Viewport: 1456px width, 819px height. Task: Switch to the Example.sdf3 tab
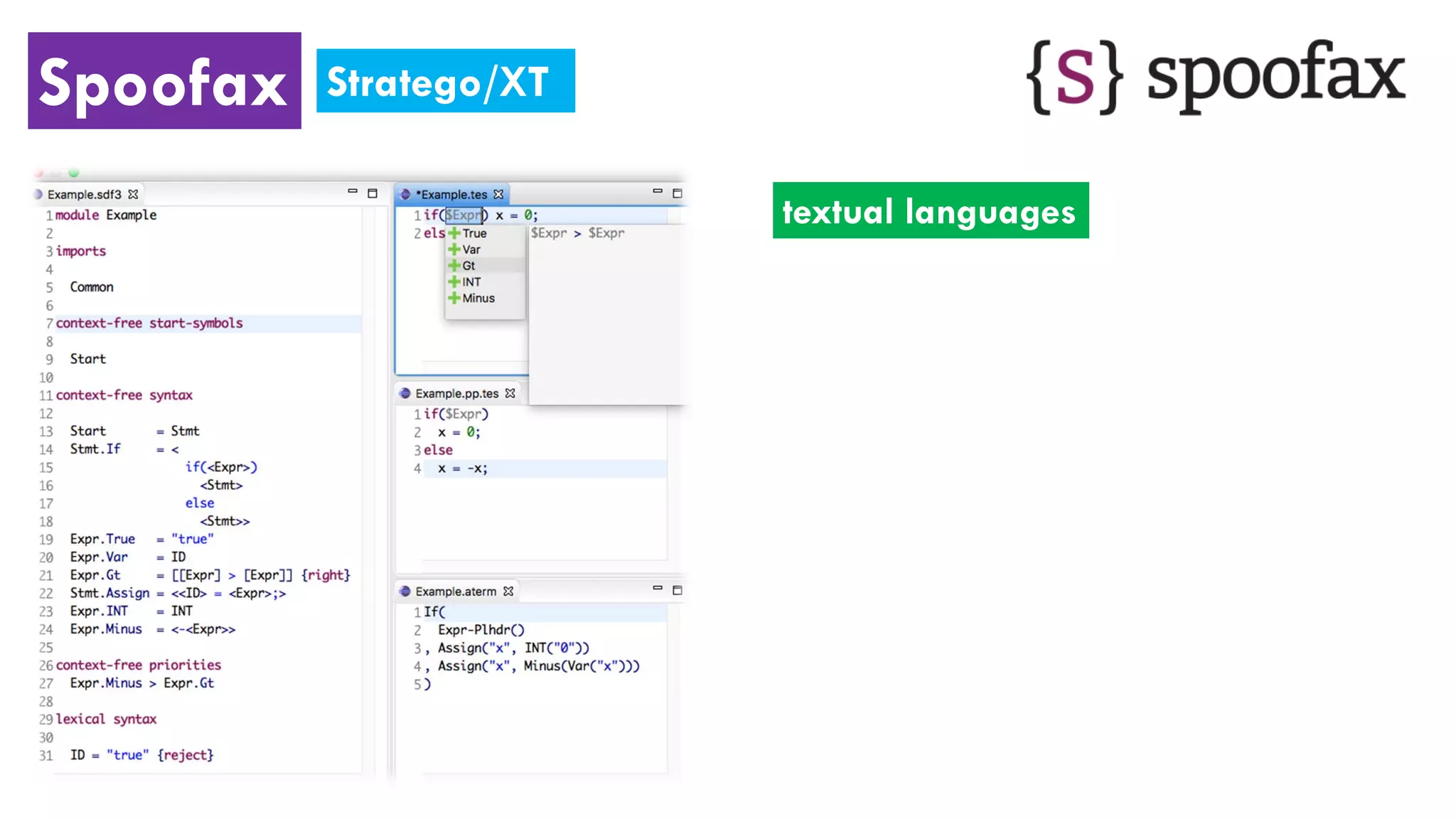click(84, 194)
